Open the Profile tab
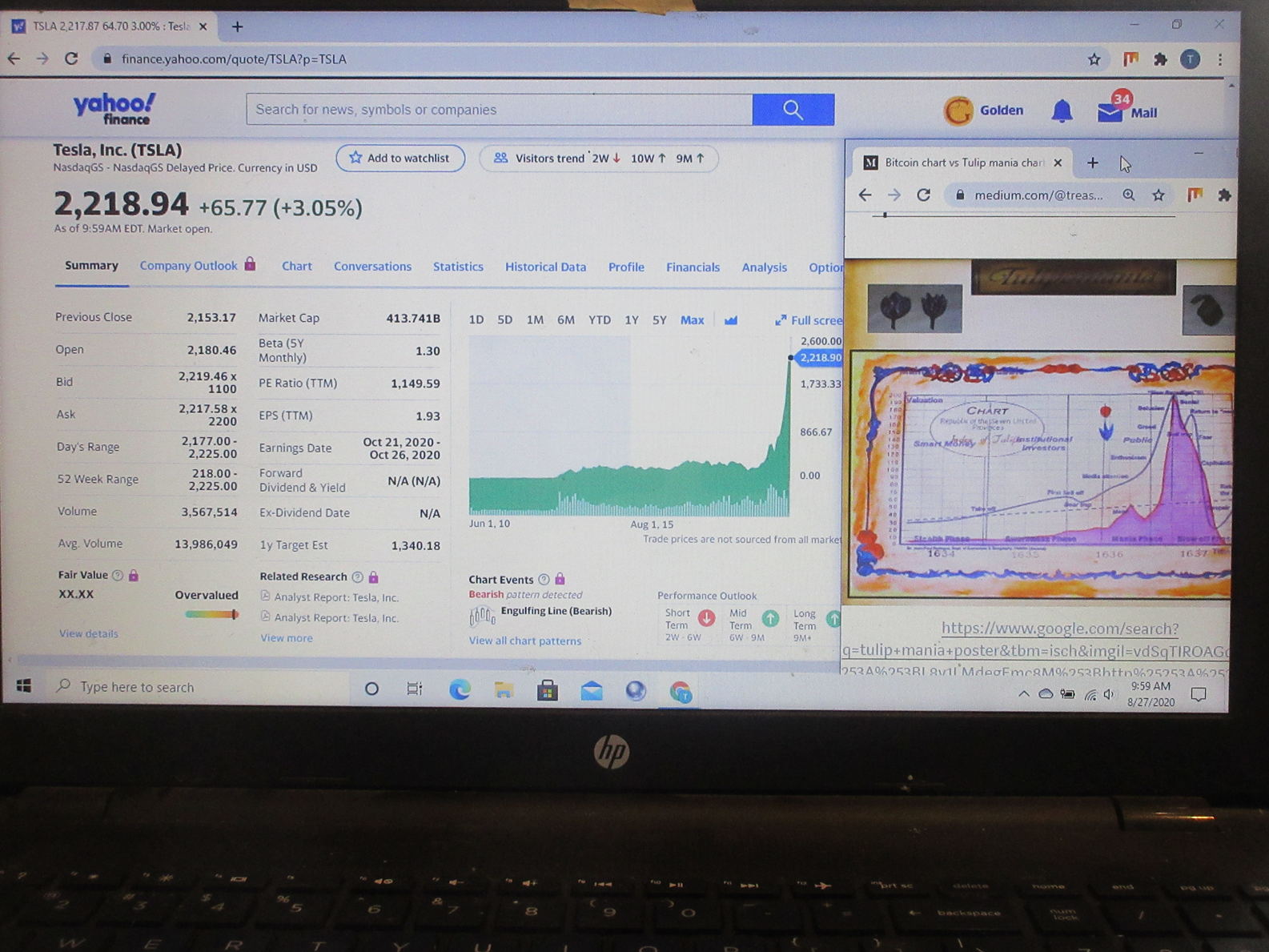1269x952 pixels. (x=626, y=267)
